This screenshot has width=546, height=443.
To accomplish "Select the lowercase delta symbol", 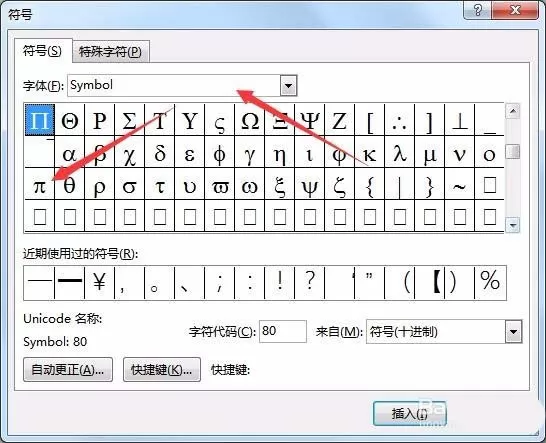I will pos(159,152).
